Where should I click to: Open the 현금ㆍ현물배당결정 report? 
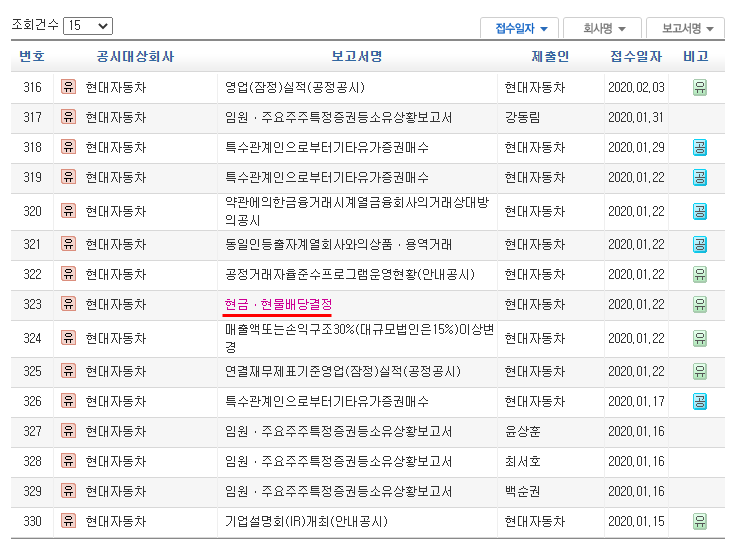click(278, 305)
